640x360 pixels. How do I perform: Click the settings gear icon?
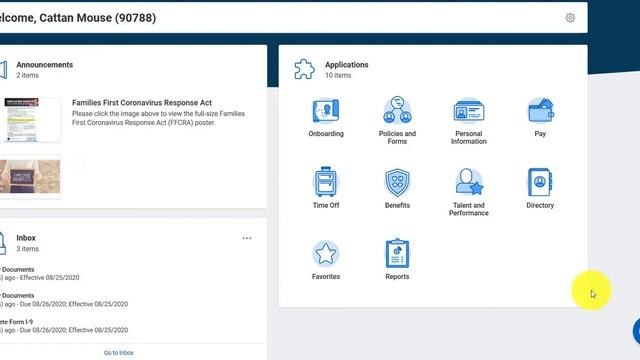tap(570, 18)
